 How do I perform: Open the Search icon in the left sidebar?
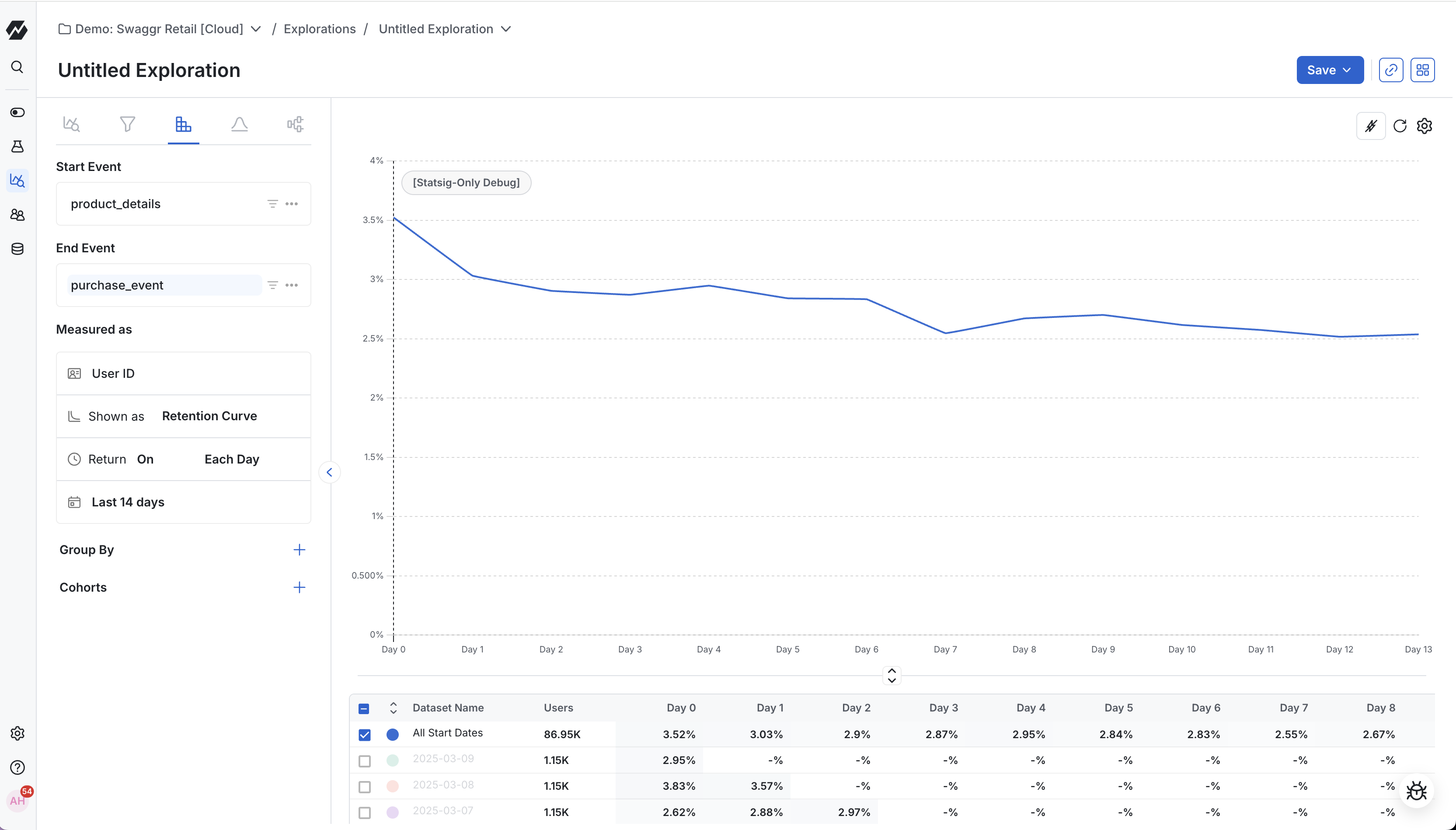tap(17, 67)
